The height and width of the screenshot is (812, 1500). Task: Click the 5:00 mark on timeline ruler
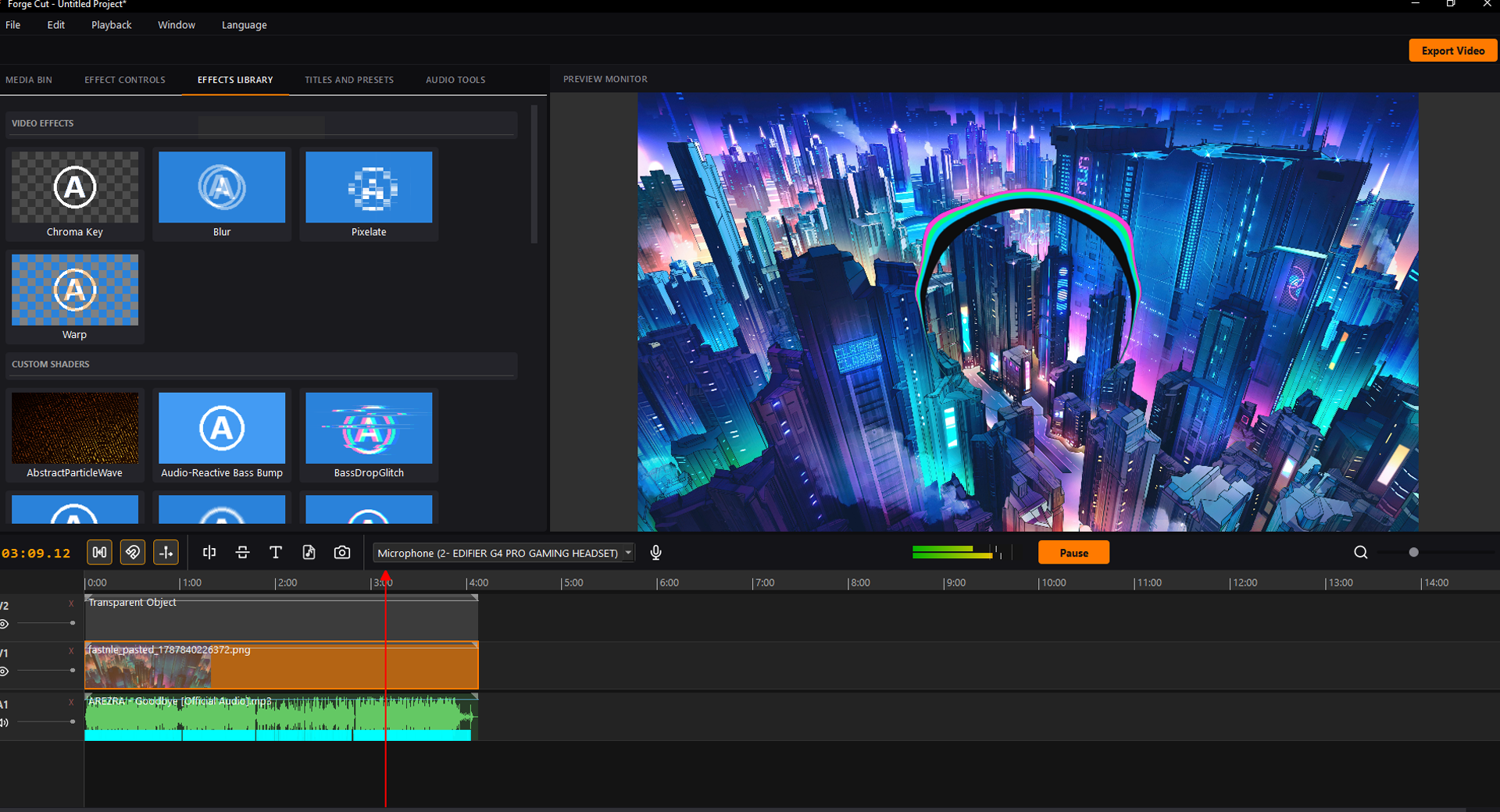click(x=573, y=582)
